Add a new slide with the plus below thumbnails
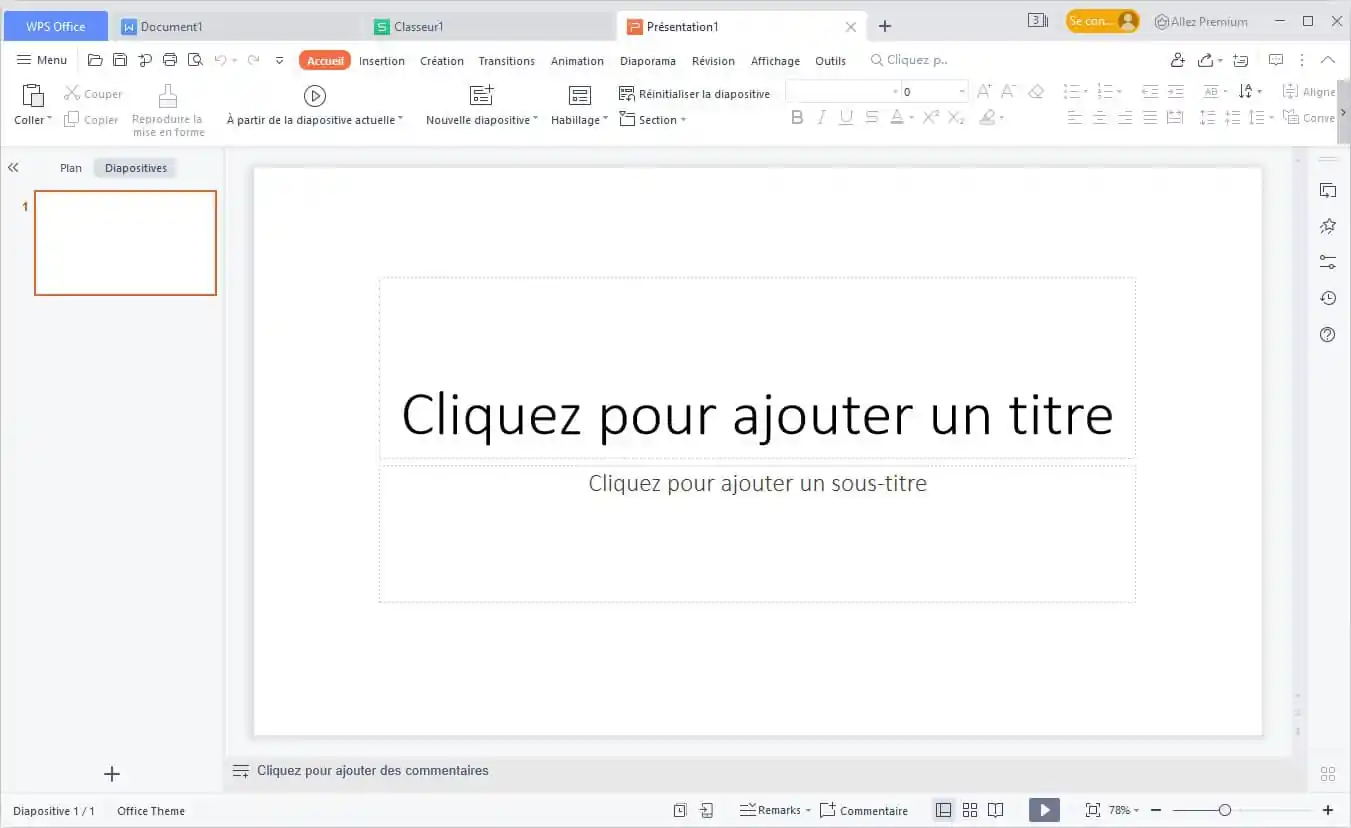Screen dimensions: 1351x828 (x=112, y=774)
